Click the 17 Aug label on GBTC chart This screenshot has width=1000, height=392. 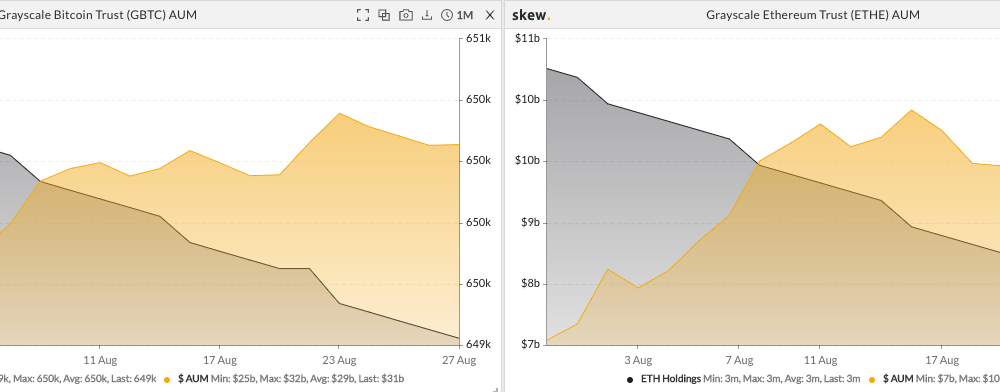click(219, 360)
